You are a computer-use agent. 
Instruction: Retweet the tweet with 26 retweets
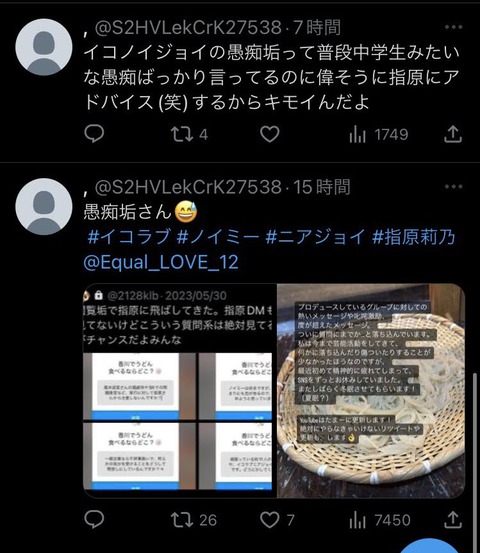pos(193,520)
